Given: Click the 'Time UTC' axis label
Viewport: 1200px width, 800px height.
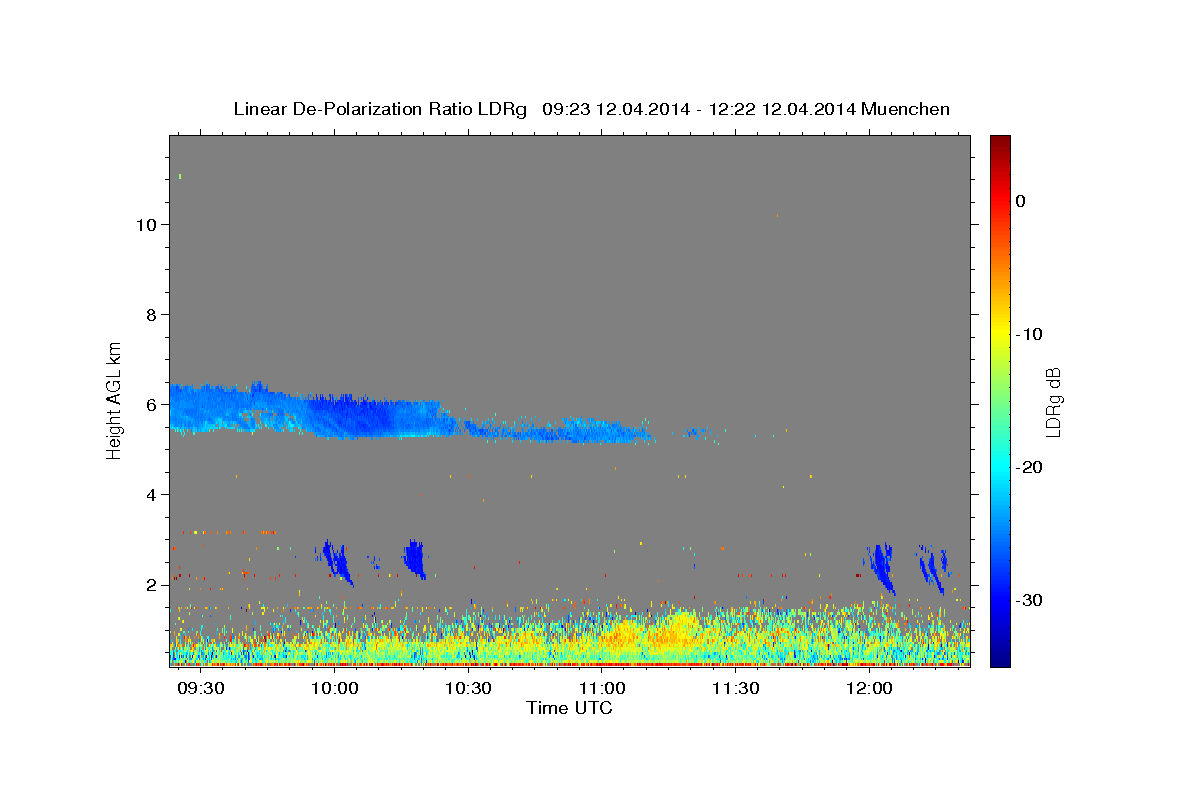Looking at the screenshot, I should tap(569, 708).
